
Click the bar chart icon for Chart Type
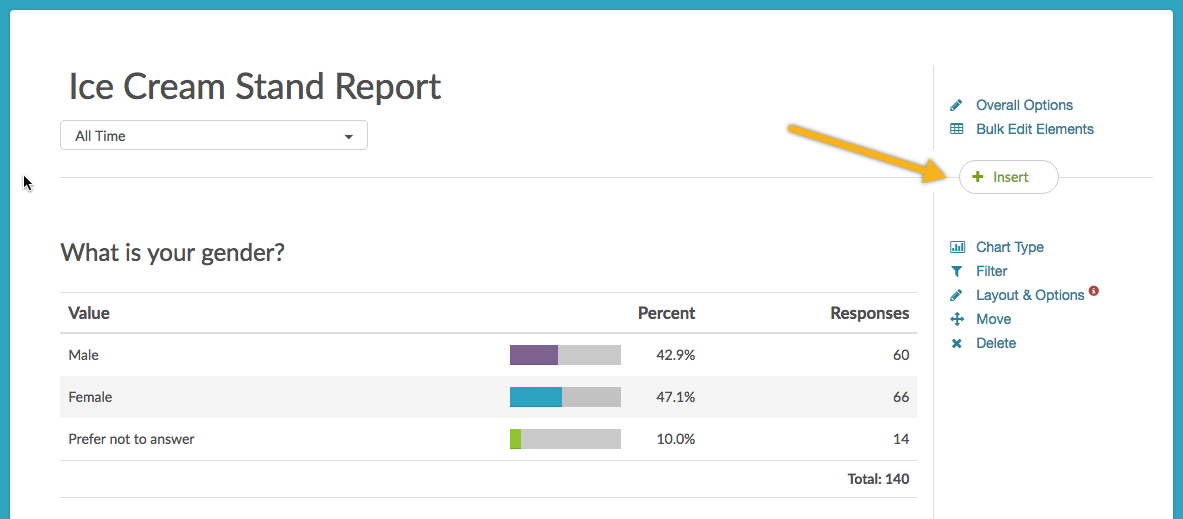[x=957, y=247]
